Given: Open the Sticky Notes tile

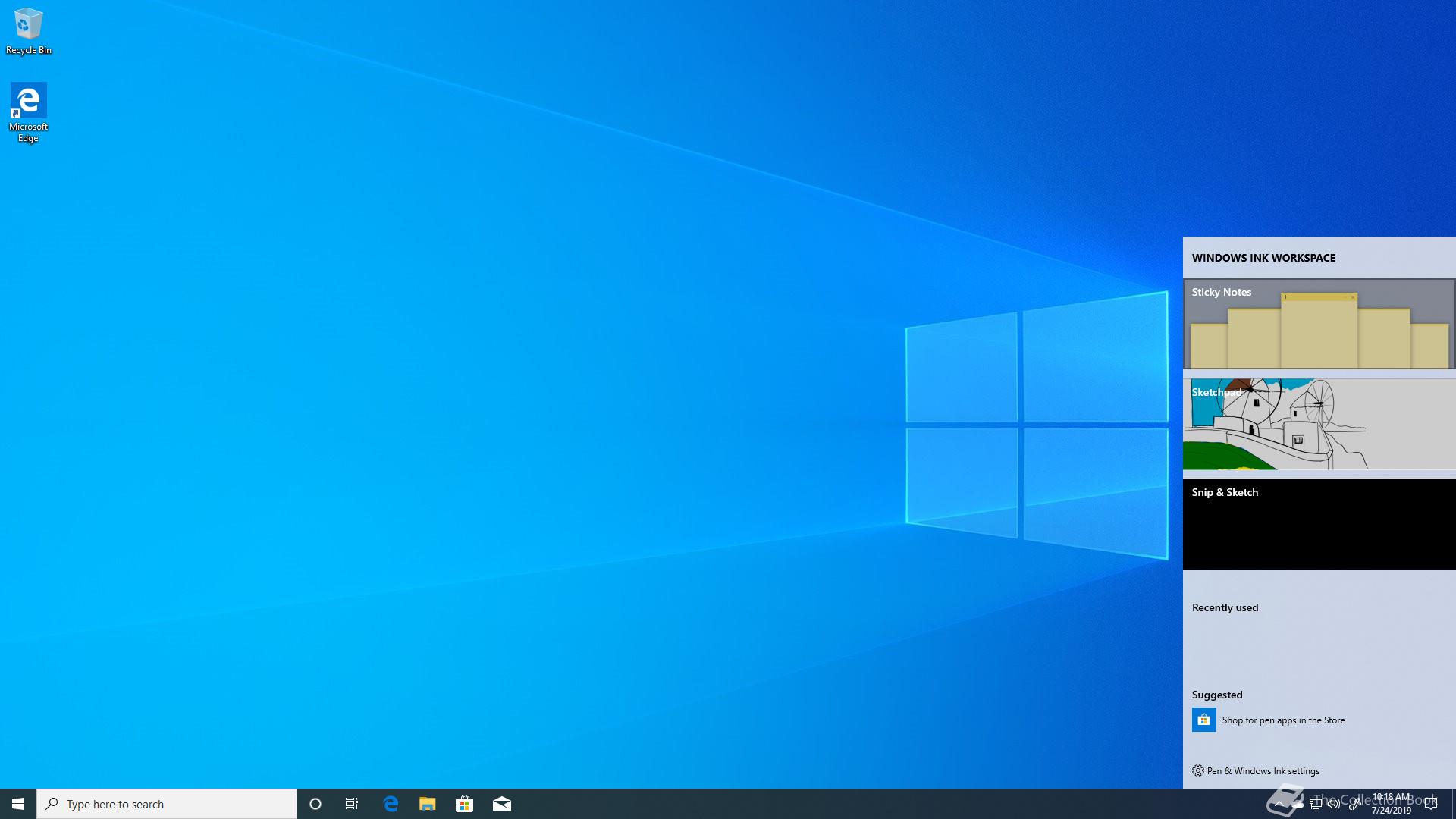Looking at the screenshot, I should [1319, 324].
